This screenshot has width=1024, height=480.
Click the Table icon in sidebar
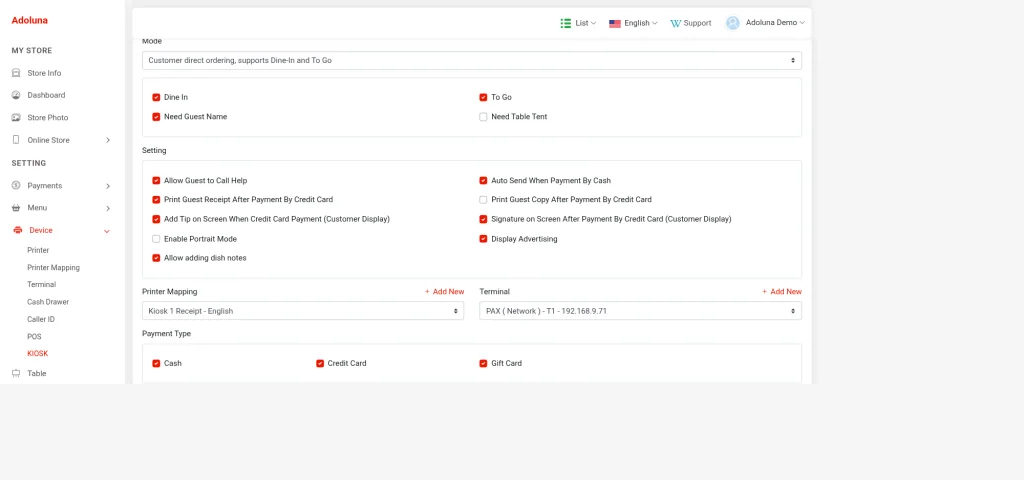tap(16, 374)
